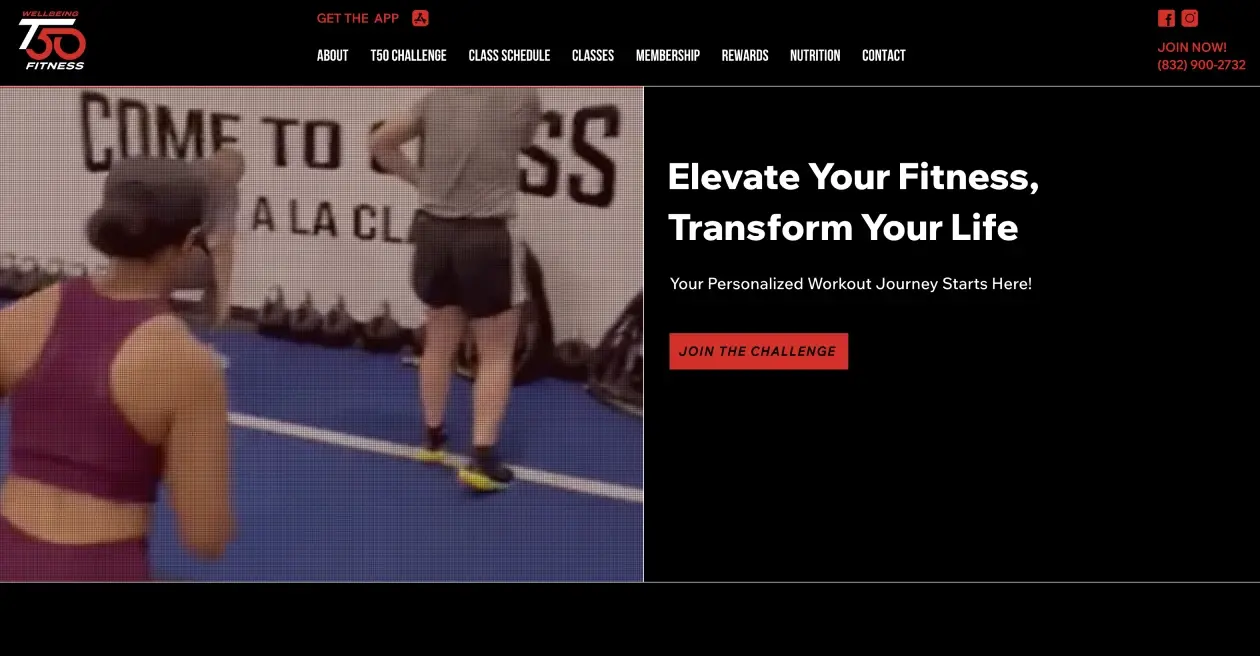Open the NUTRITION section
1260x656 pixels.
(x=815, y=56)
